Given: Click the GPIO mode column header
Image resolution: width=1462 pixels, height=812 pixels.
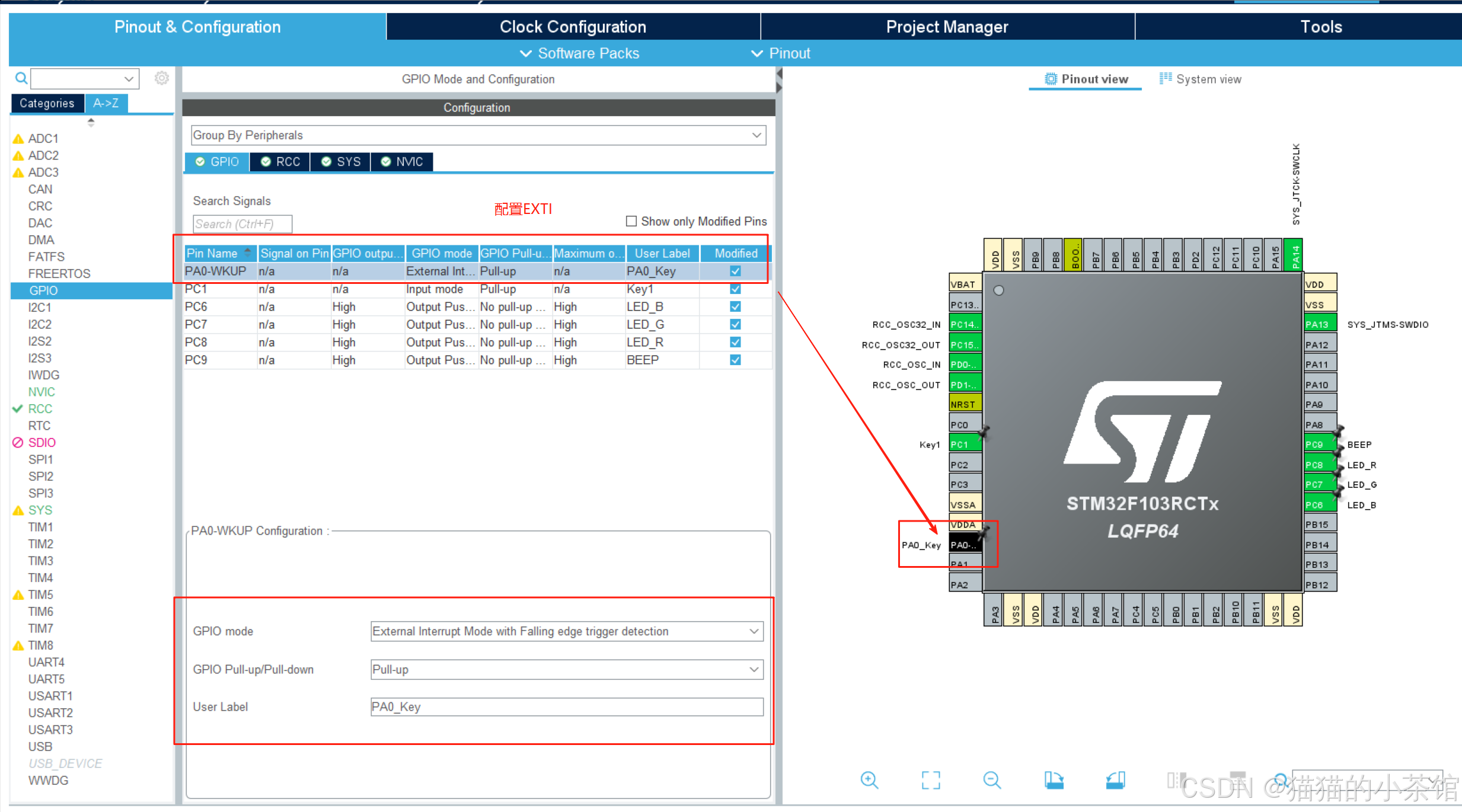Looking at the screenshot, I should tap(442, 253).
